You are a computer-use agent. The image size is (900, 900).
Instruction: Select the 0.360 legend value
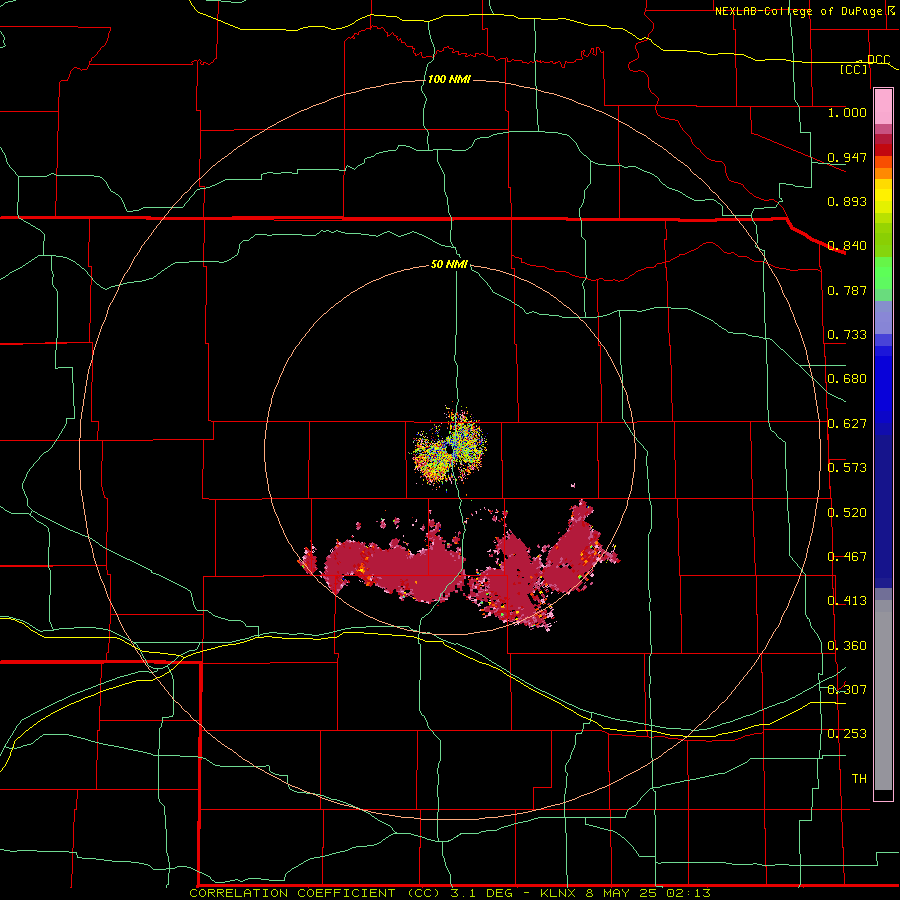(847, 646)
